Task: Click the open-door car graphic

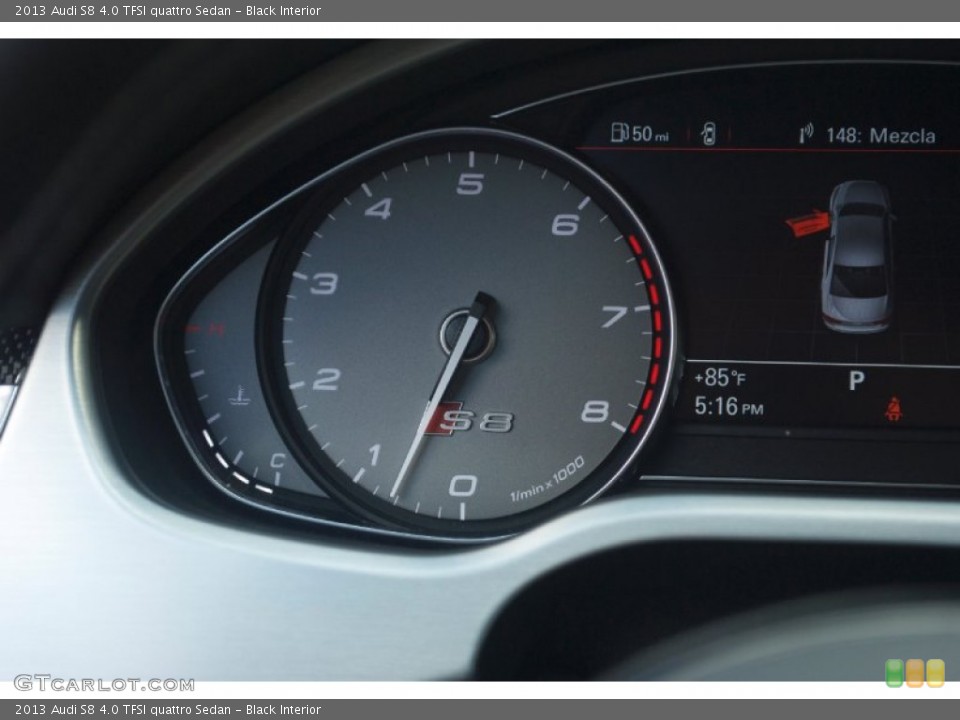Action: (859, 257)
